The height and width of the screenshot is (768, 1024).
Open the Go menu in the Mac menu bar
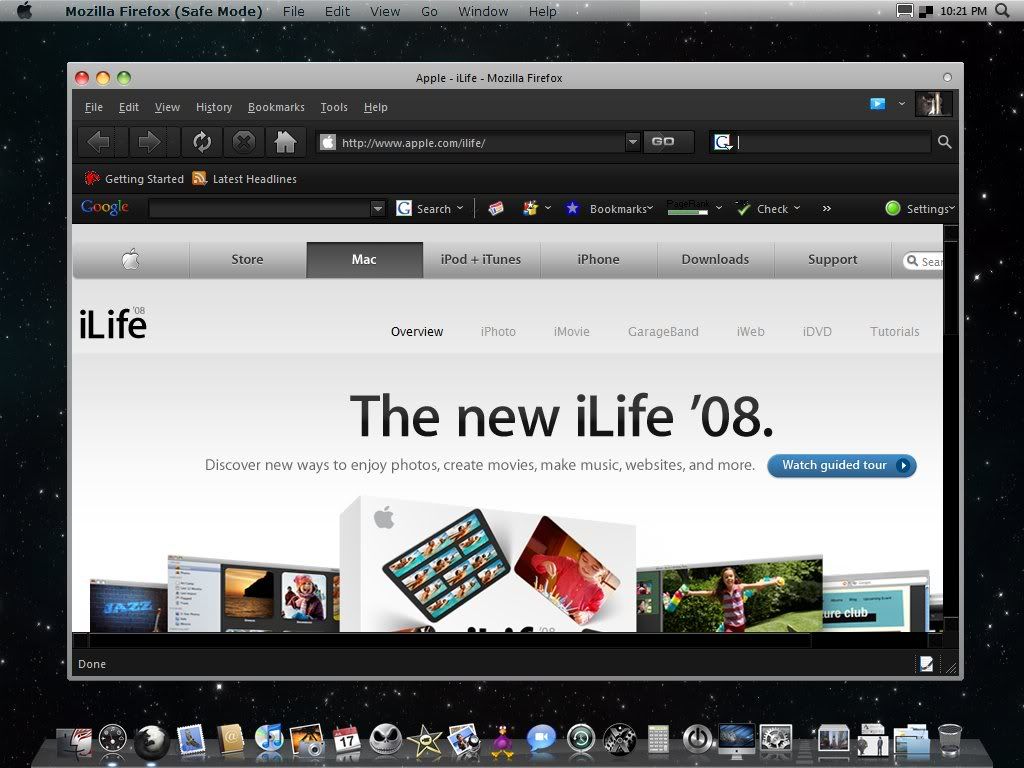[429, 11]
